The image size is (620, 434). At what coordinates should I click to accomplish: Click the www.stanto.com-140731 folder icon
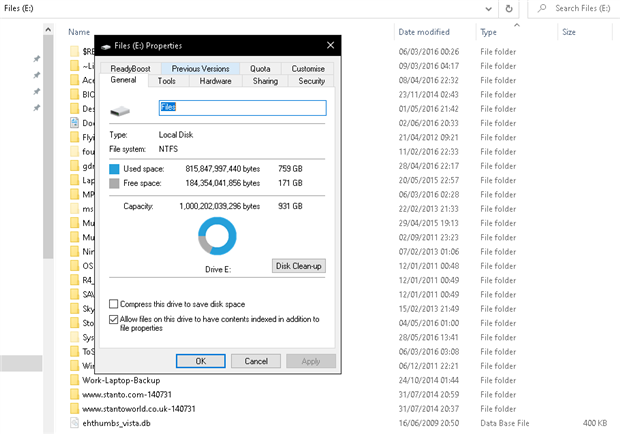point(74,395)
